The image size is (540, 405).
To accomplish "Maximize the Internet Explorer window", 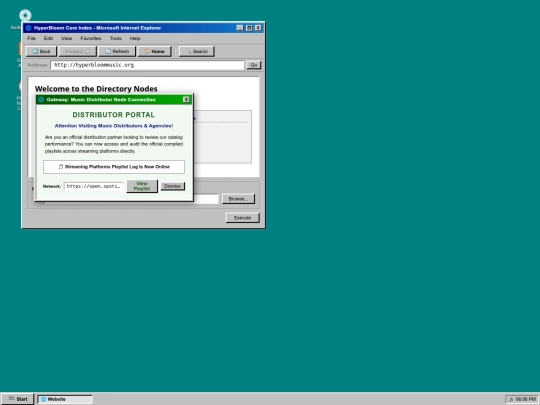I will coord(249,28).
